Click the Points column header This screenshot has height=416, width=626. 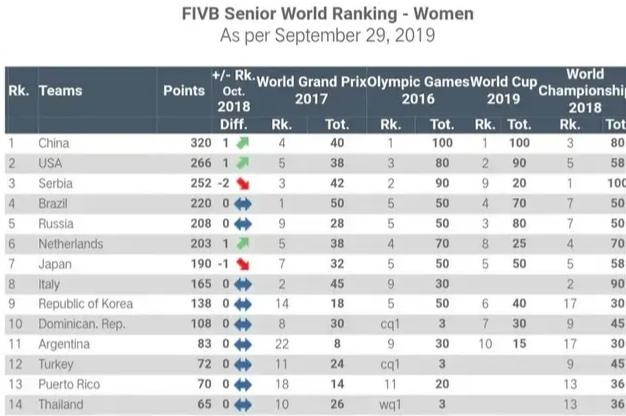tap(184, 91)
